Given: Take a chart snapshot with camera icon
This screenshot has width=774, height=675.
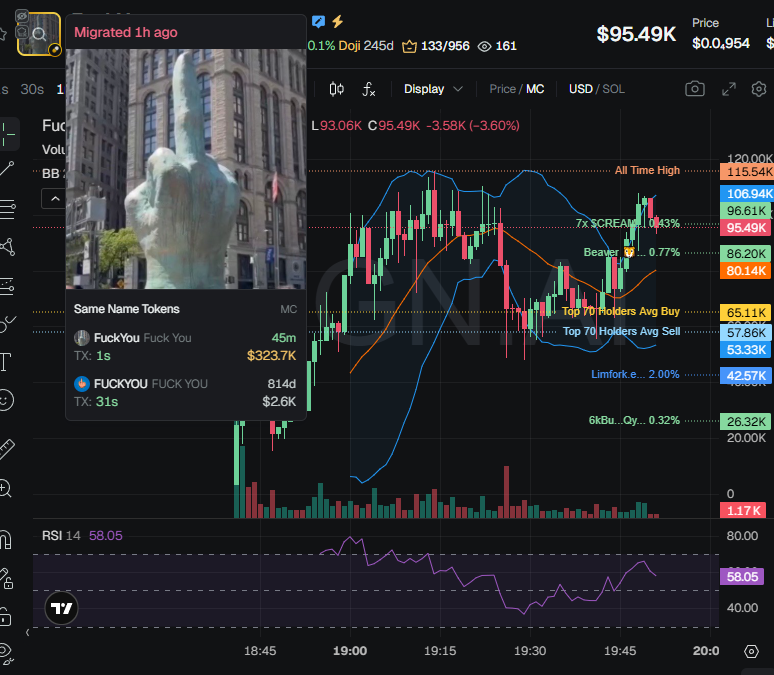Looking at the screenshot, I should click(695, 89).
